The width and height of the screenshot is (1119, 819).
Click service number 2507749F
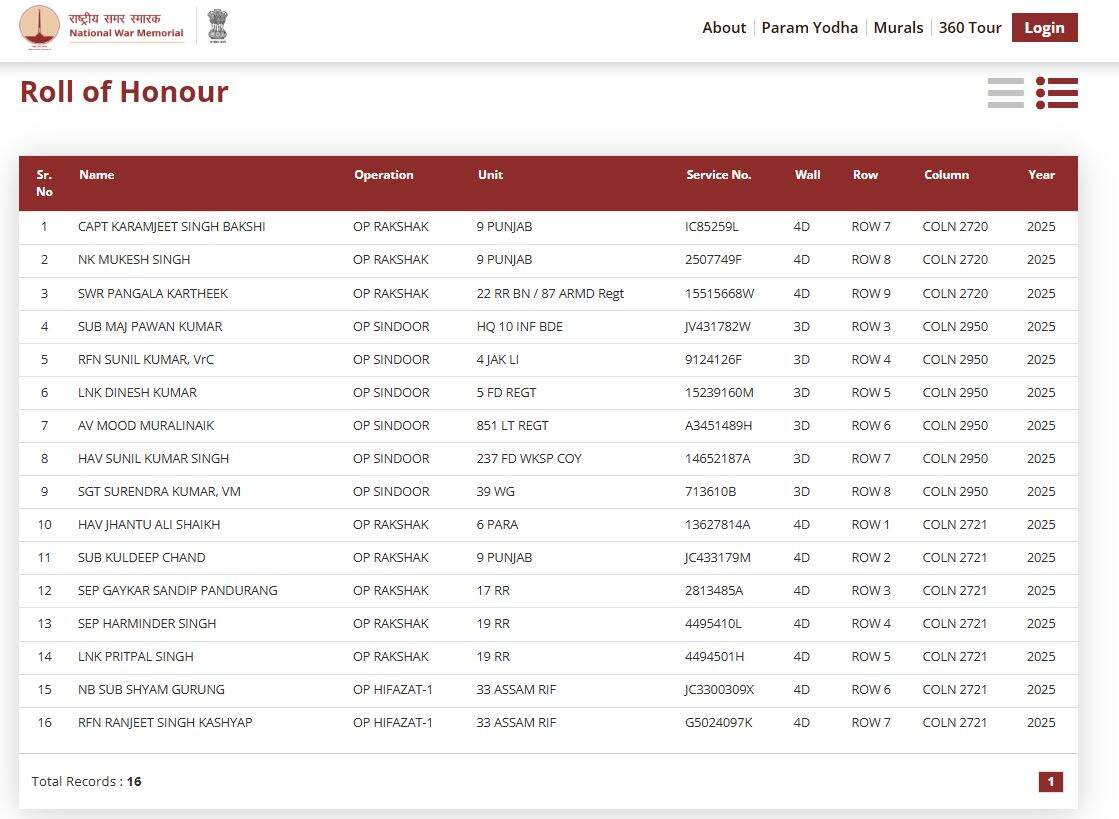tap(713, 260)
